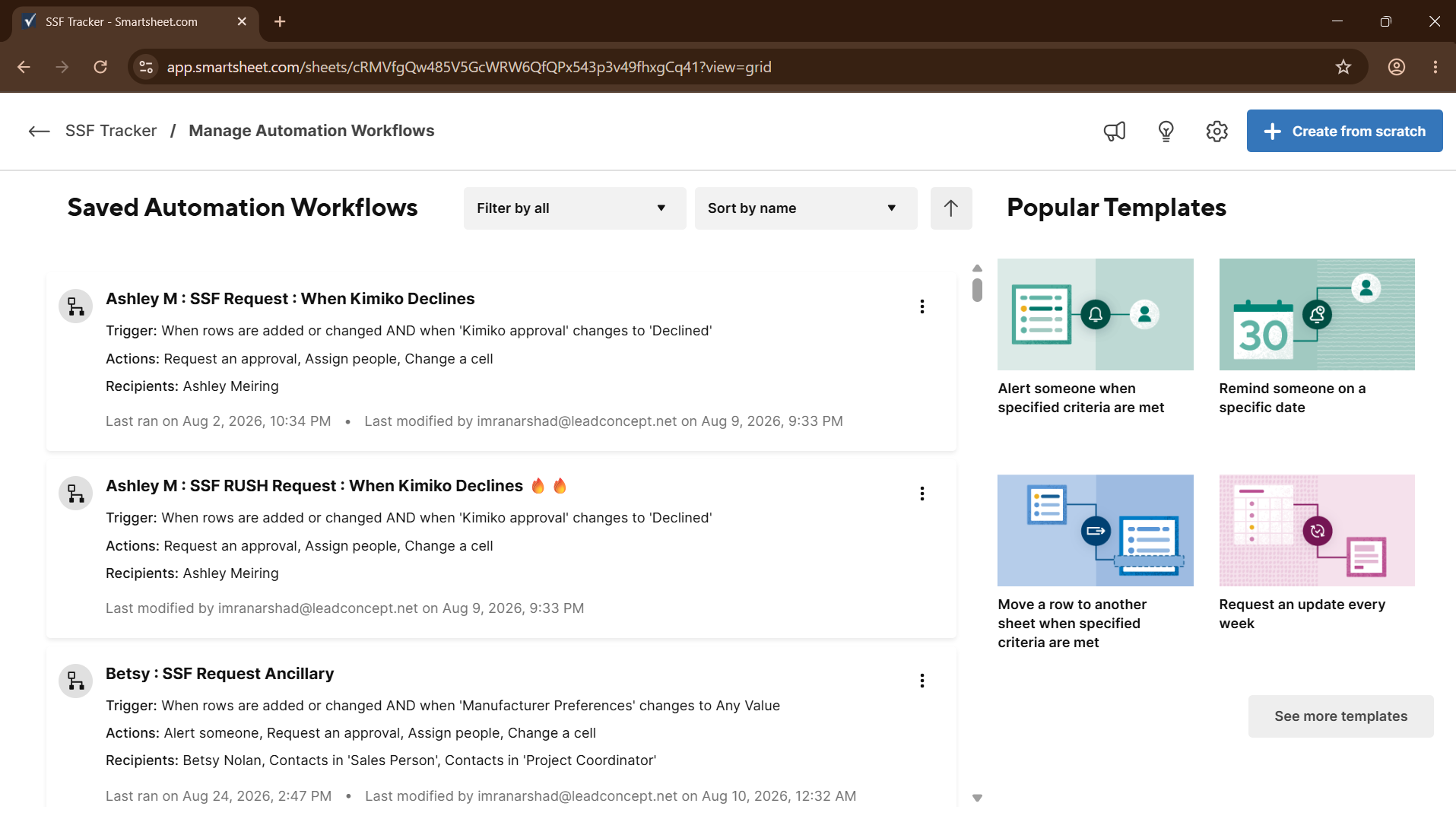The height and width of the screenshot is (816, 1456).
Task: Select the SSF Tracker - Smartsheet.com tab
Action: coord(135,21)
